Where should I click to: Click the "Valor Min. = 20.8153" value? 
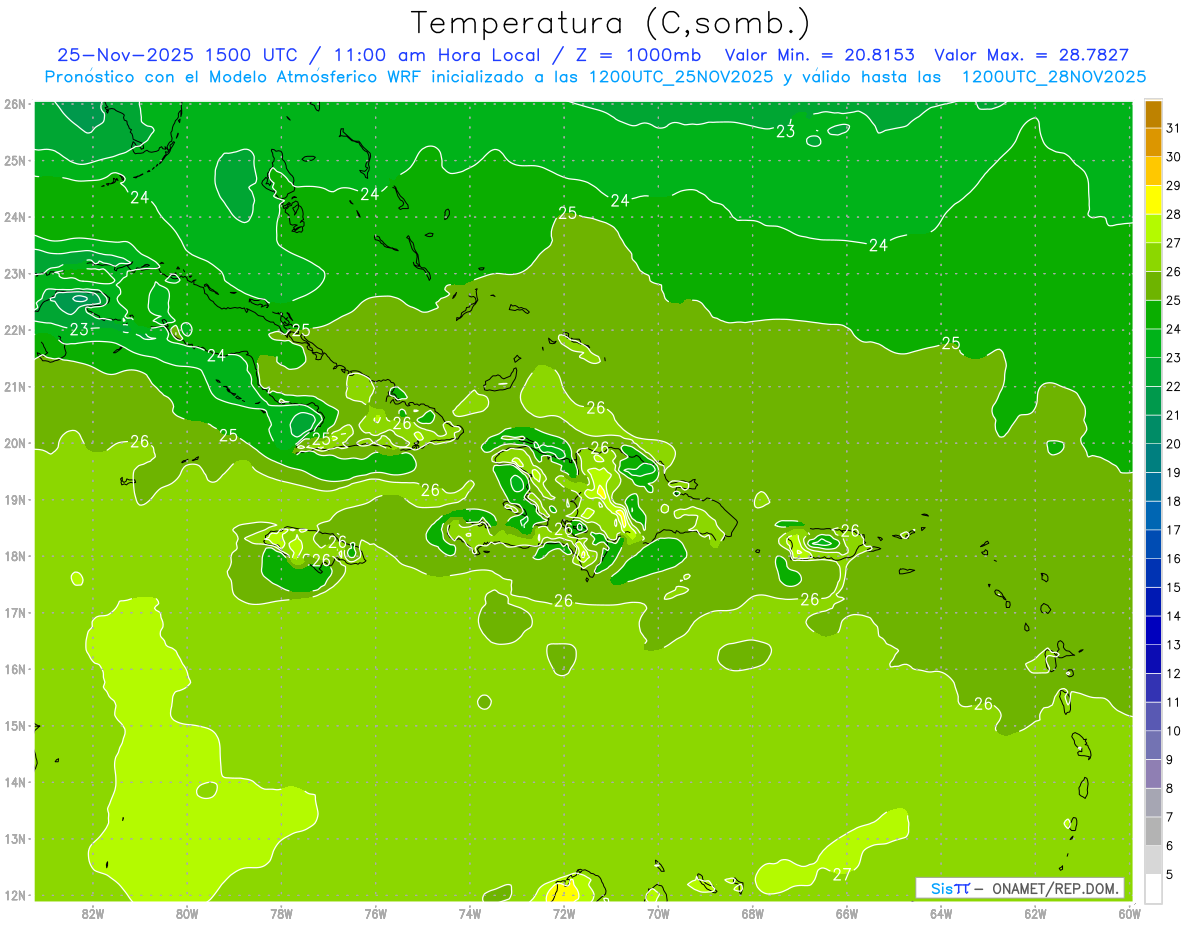pyautogui.click(x=820, y=55)
